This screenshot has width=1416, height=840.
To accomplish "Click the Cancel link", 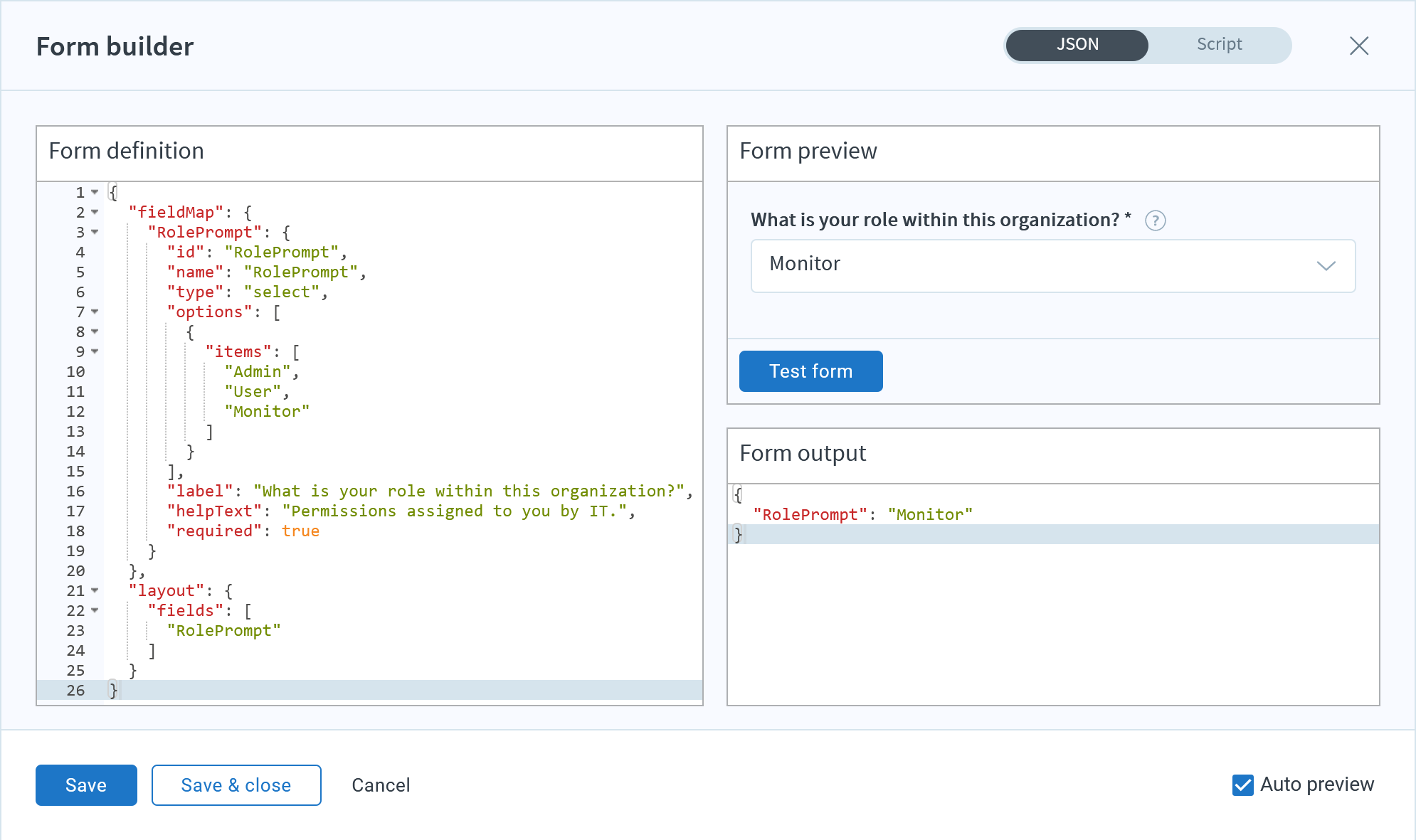I will click(381, 785).
